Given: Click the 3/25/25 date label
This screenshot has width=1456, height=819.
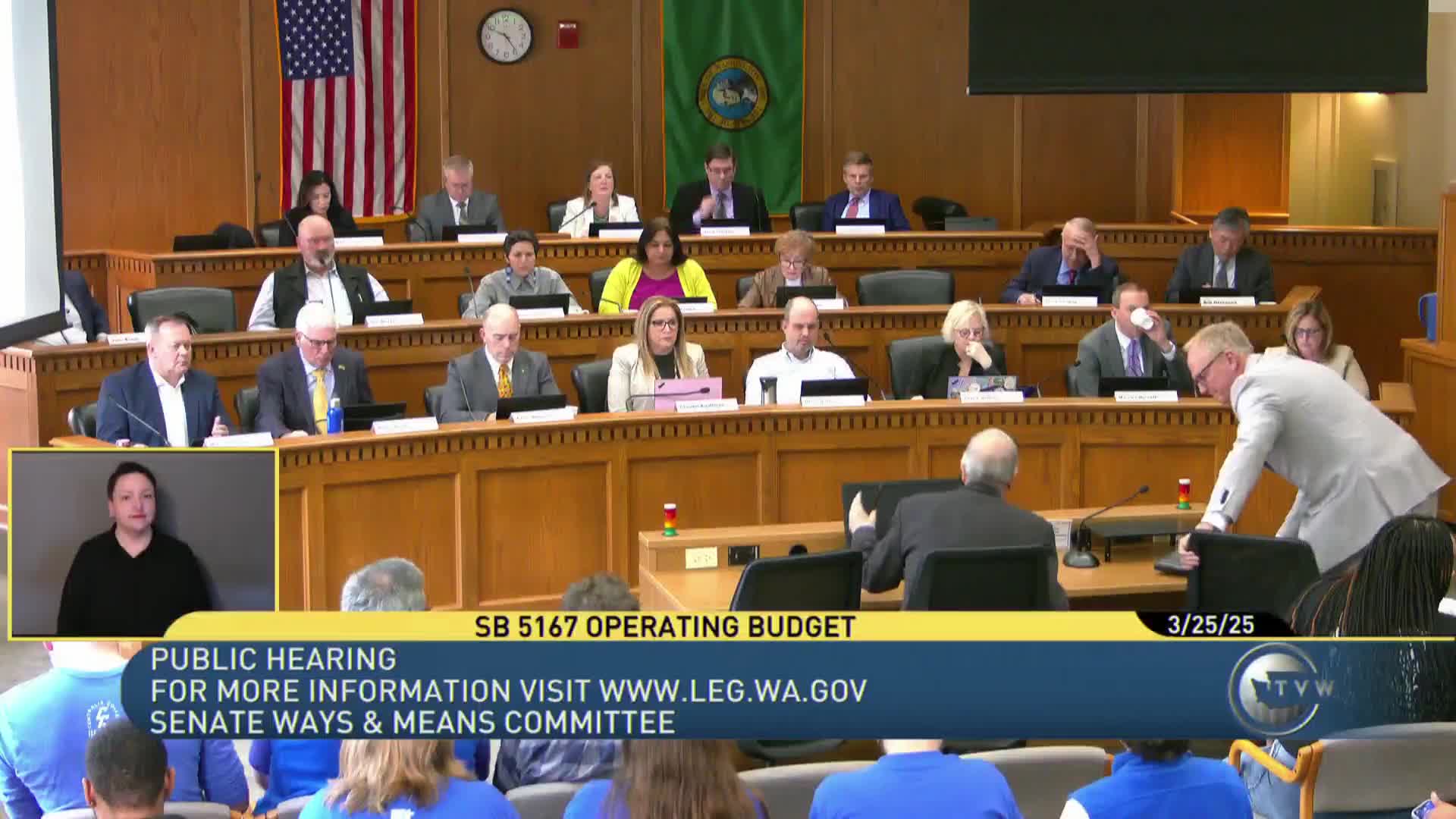Looking at the screenshot, I should (1210, 626).
